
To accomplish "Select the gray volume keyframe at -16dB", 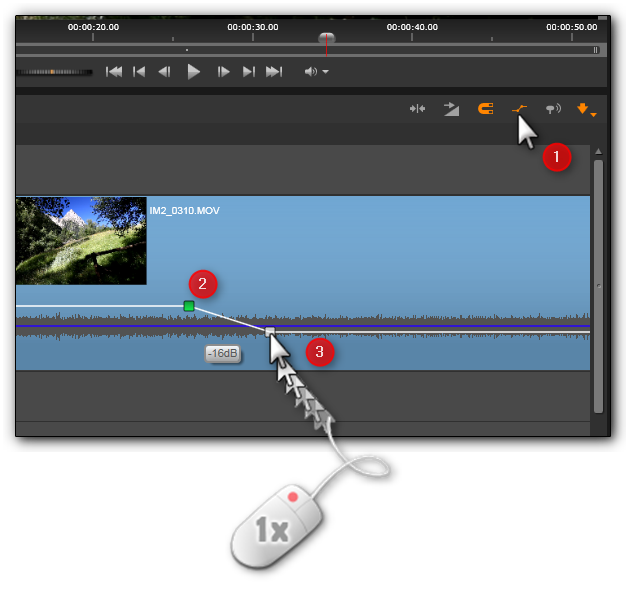I will tap(270, 331).
